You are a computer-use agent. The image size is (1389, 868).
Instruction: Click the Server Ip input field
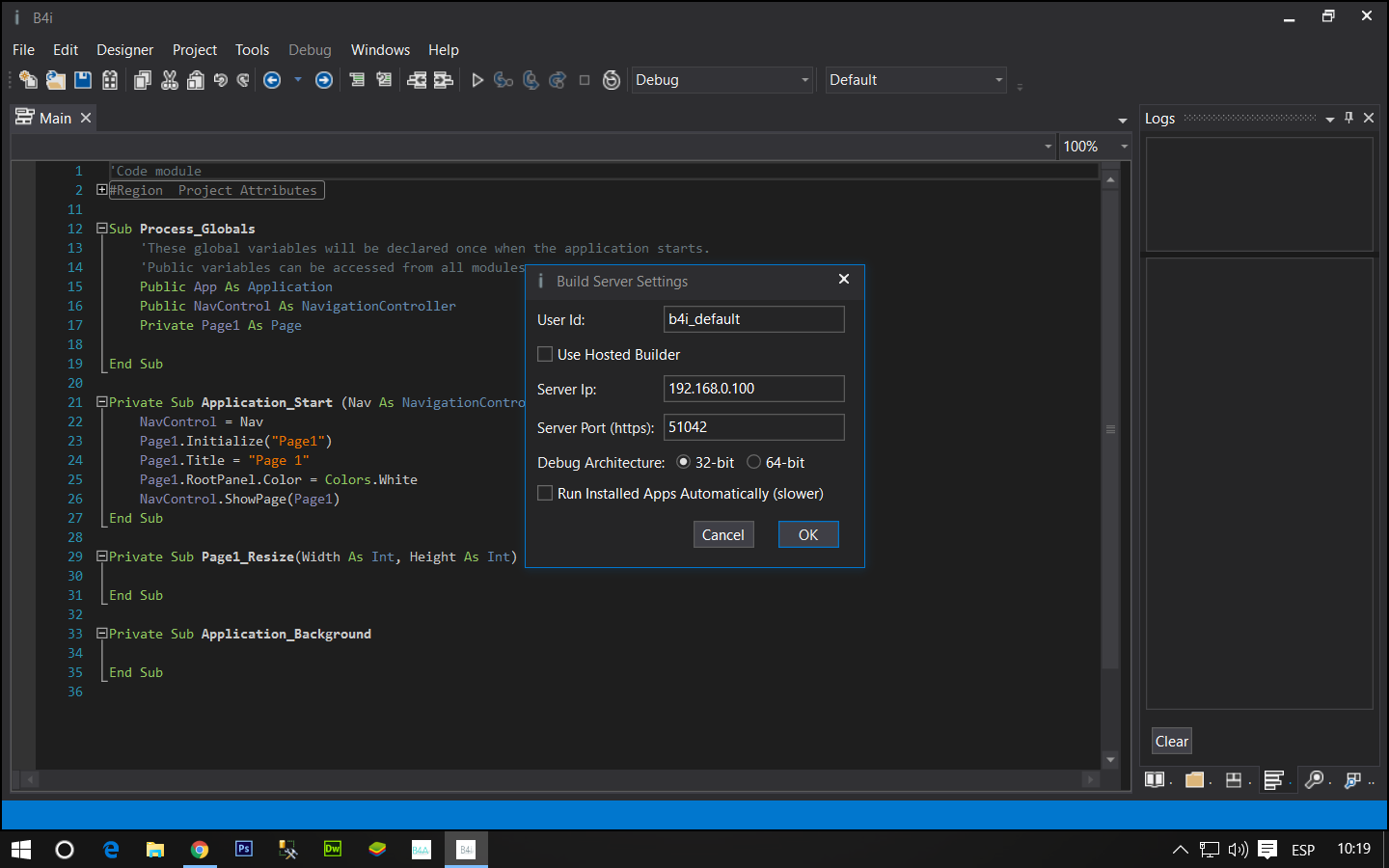(x=753, y=389)
